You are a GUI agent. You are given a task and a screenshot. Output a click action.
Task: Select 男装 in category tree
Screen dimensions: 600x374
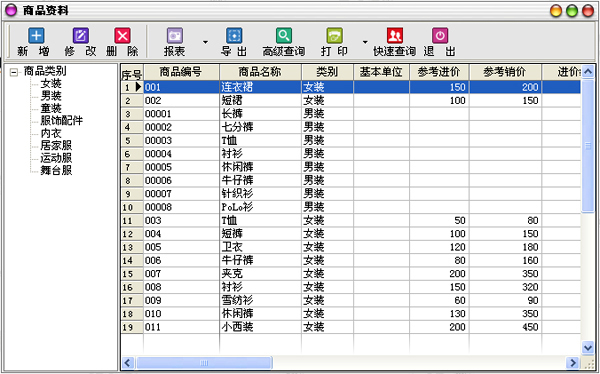coord(51,95)
